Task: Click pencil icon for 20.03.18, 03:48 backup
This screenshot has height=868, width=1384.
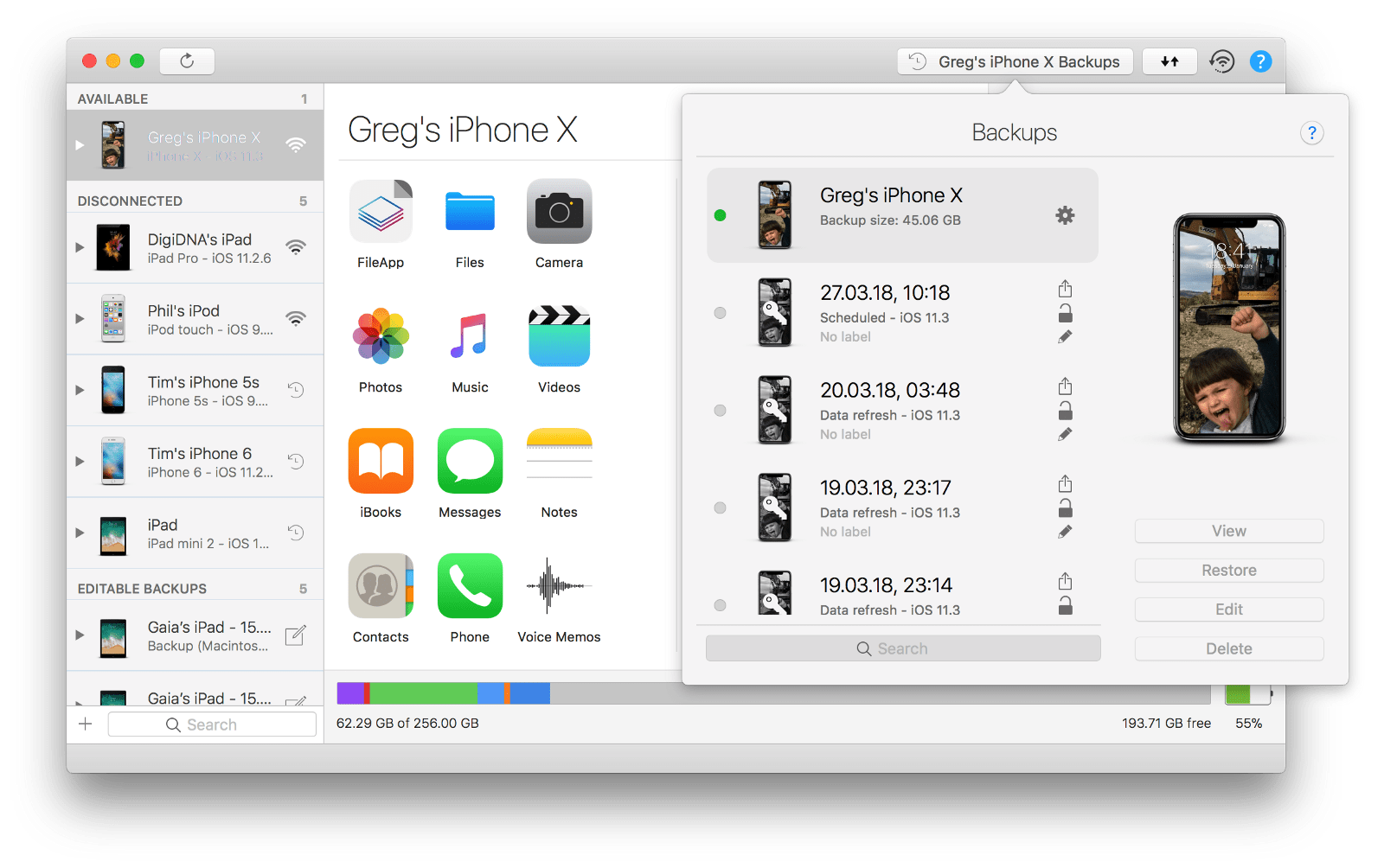Action: pyautogui.click(x=1065, y=435)
